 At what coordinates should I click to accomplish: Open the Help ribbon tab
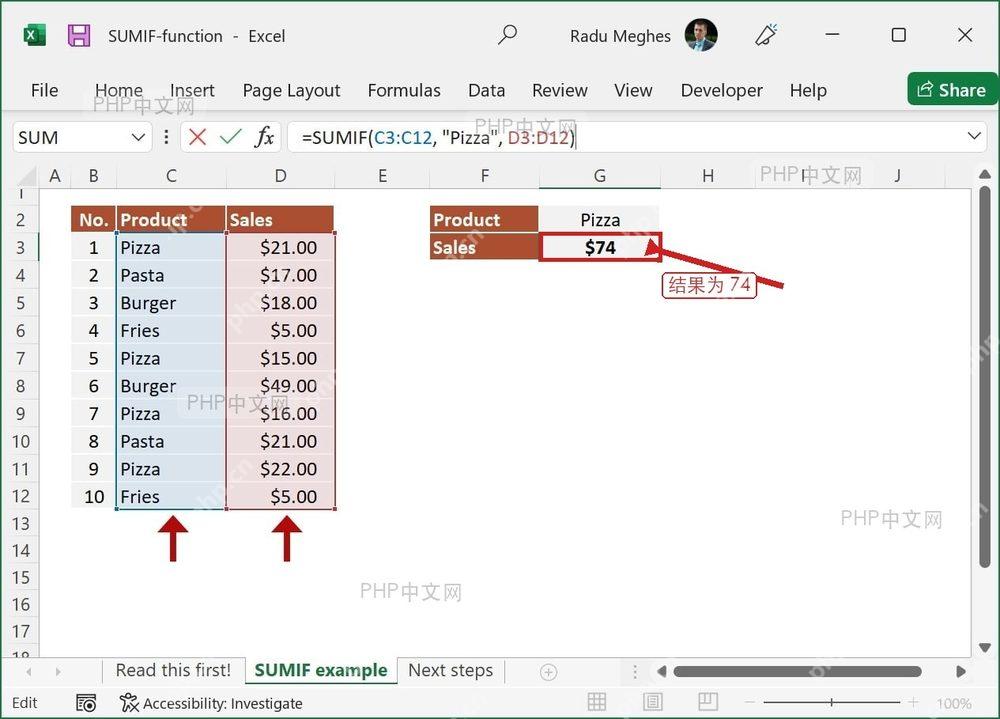(808, 91)
